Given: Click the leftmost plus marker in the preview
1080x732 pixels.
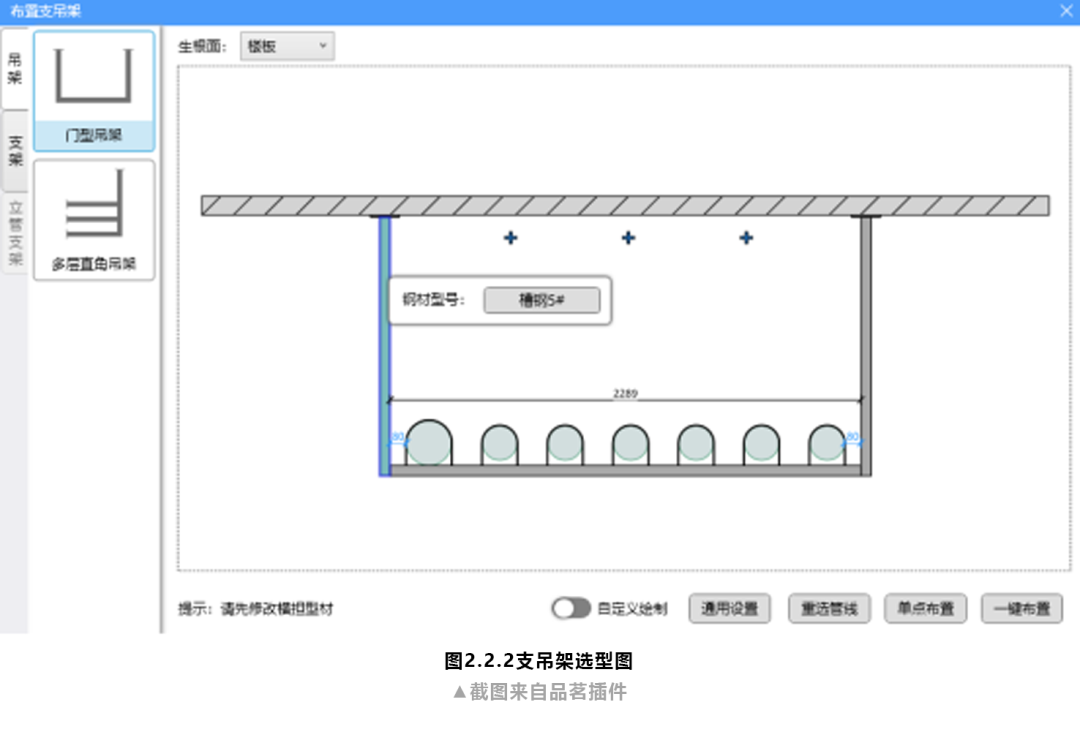Looking at the screenshot, I should (510, 238).
